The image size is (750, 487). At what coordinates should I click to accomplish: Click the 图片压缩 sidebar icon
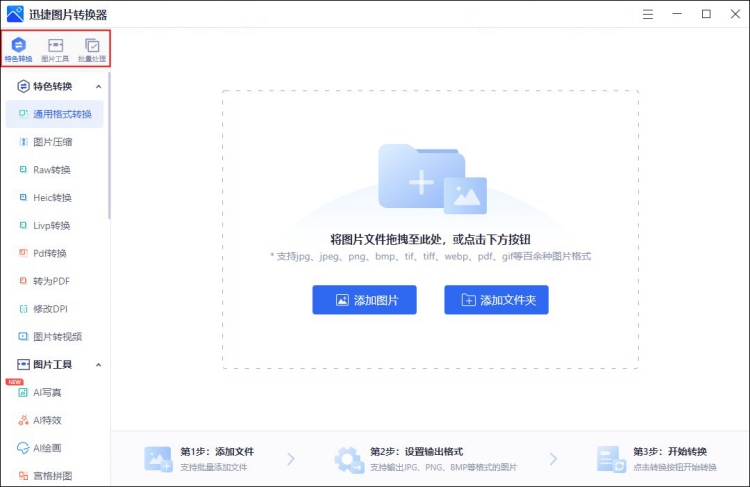[24, 142]
